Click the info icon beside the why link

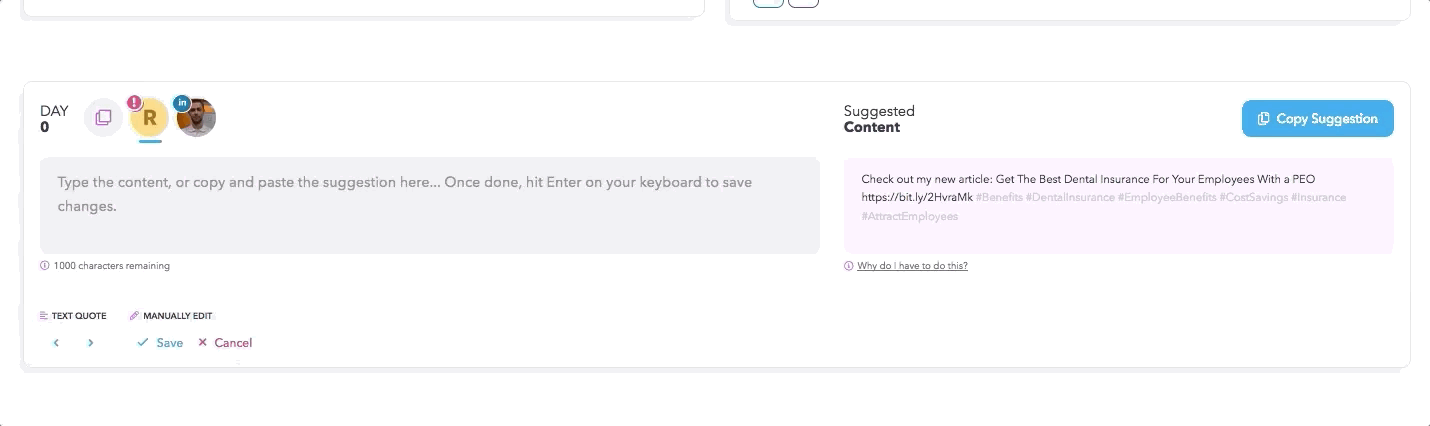pyautogui.click(x=849, y=266)
